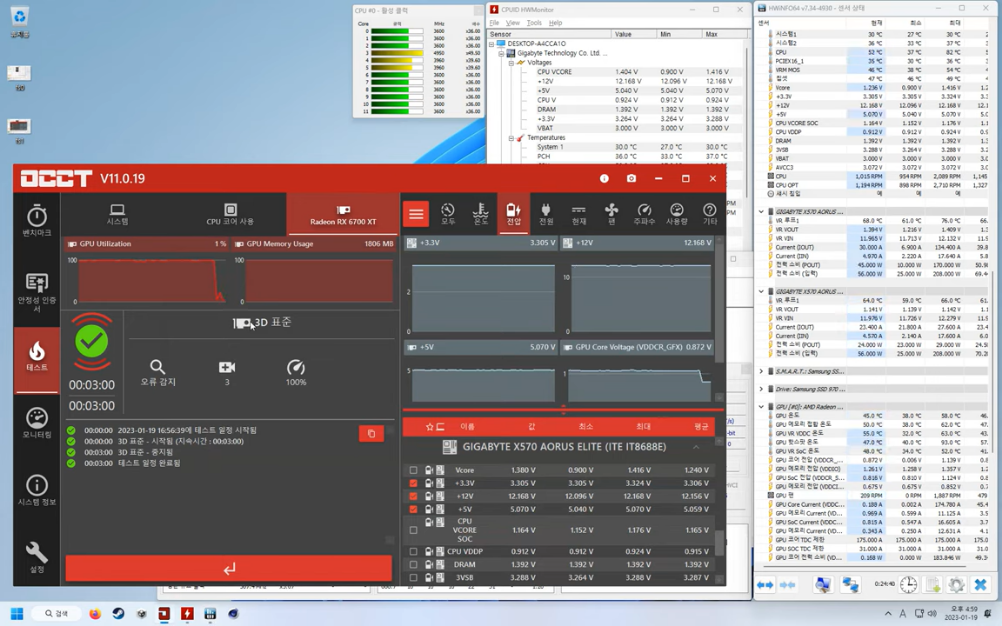Viewport: 1002px width, 626px height.
Task: Open File menu in HWMonitor
Action: click(494, 23)
